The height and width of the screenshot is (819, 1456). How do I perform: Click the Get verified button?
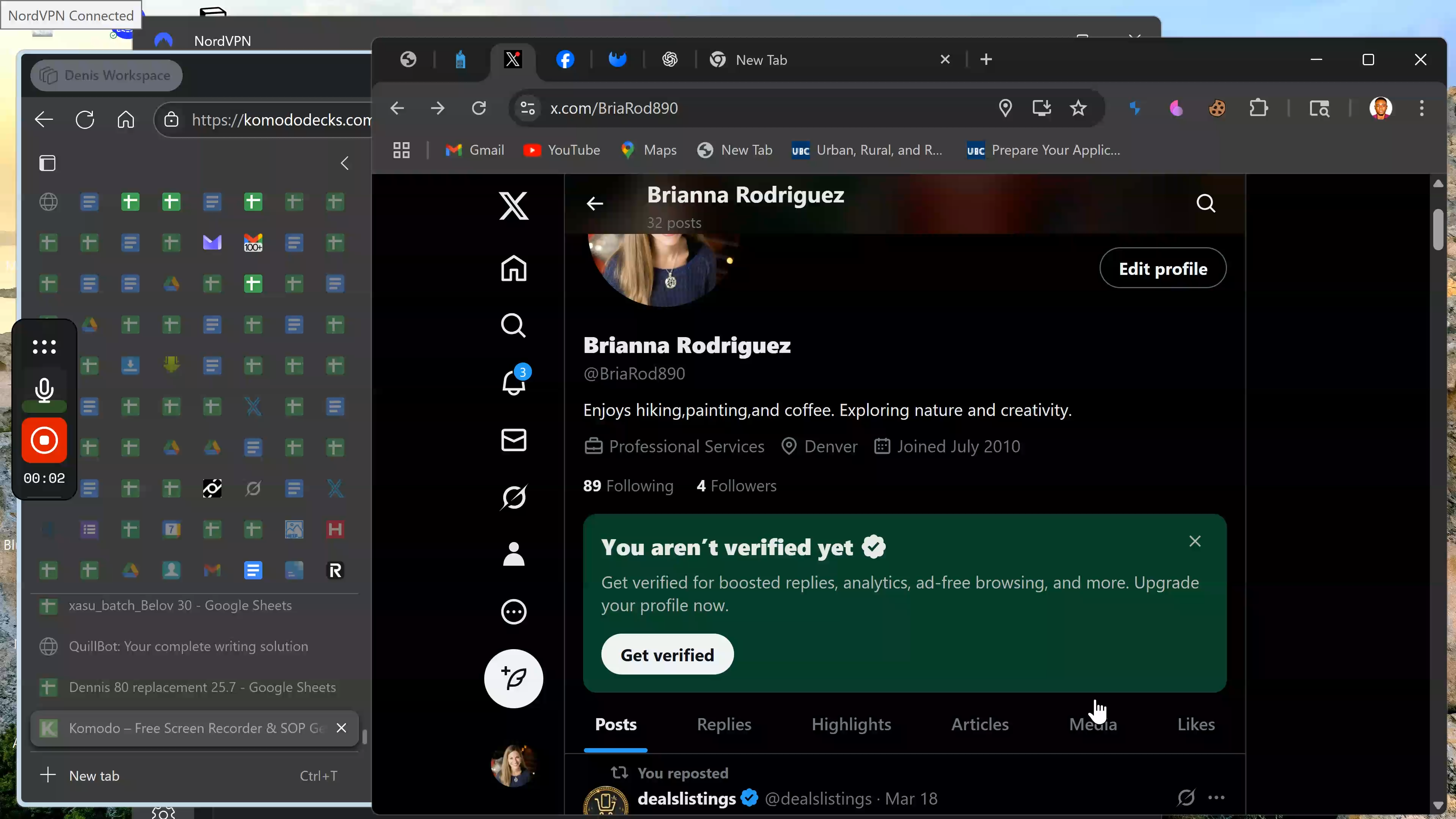pos(667,654)
